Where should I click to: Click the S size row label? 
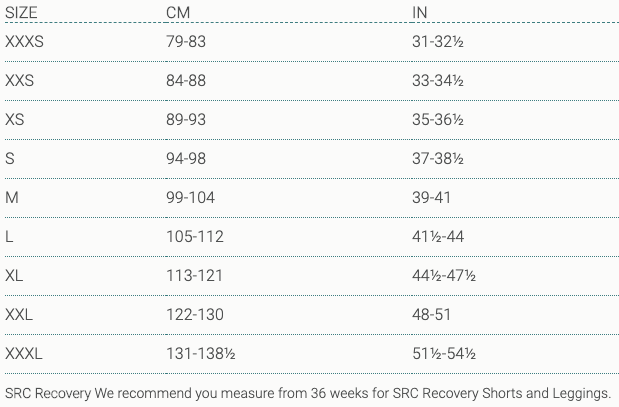(x=10, y=159)
